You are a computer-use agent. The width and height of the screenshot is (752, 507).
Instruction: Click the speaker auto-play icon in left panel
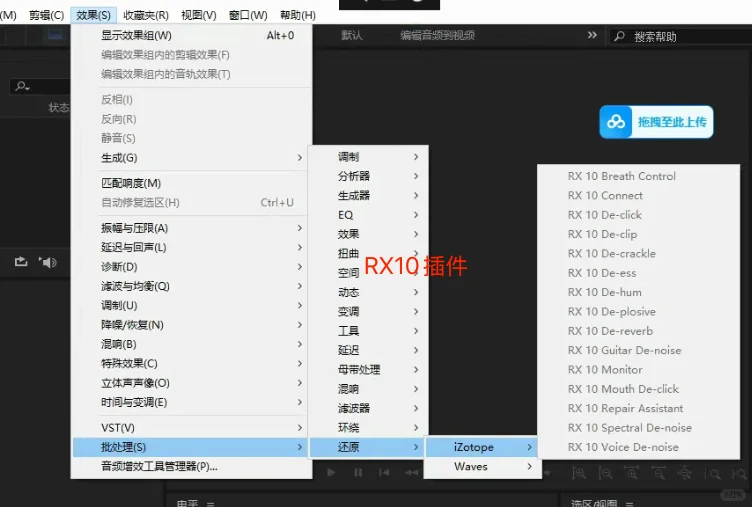coord(47,262)
